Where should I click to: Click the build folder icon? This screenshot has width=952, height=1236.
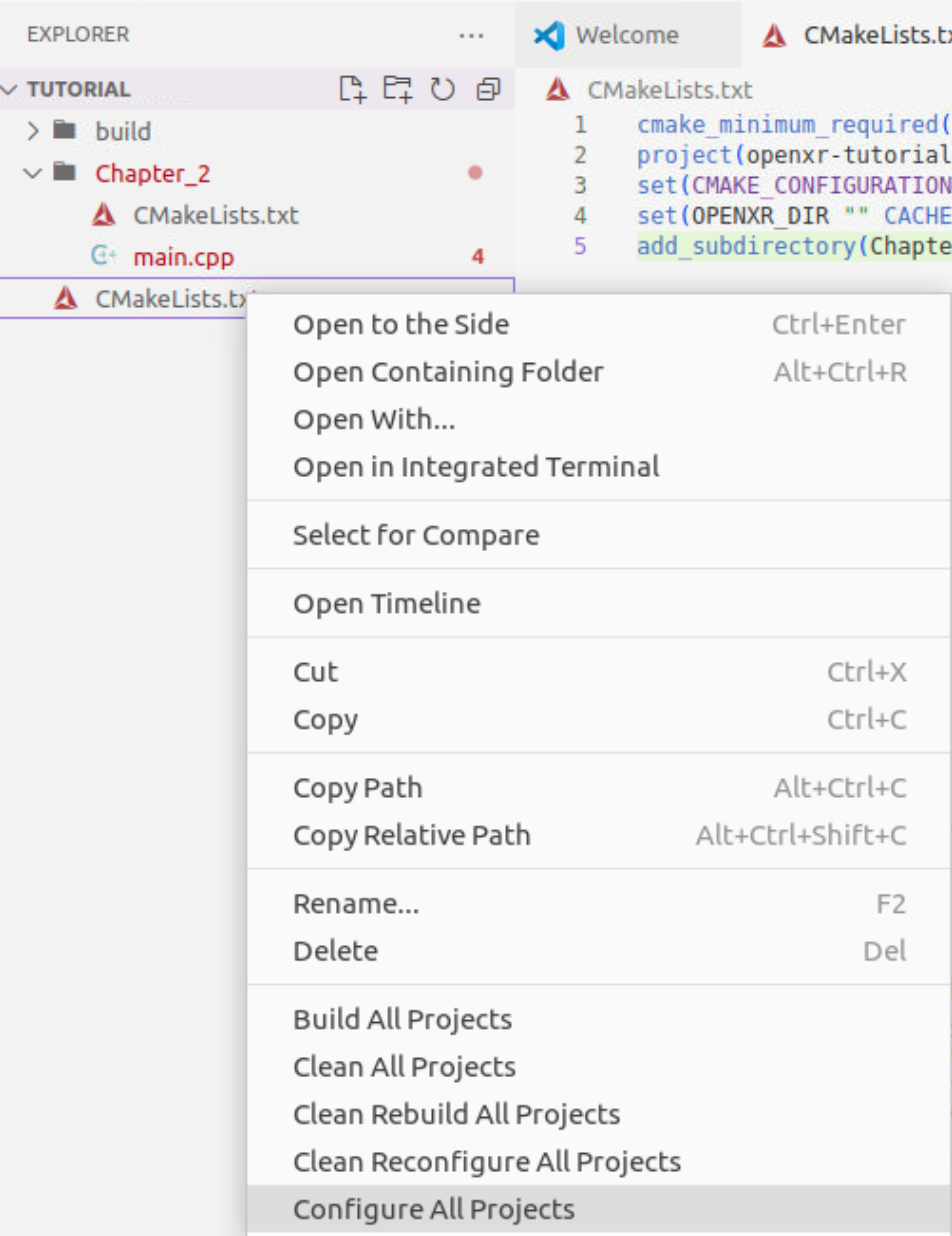(65, 131)
